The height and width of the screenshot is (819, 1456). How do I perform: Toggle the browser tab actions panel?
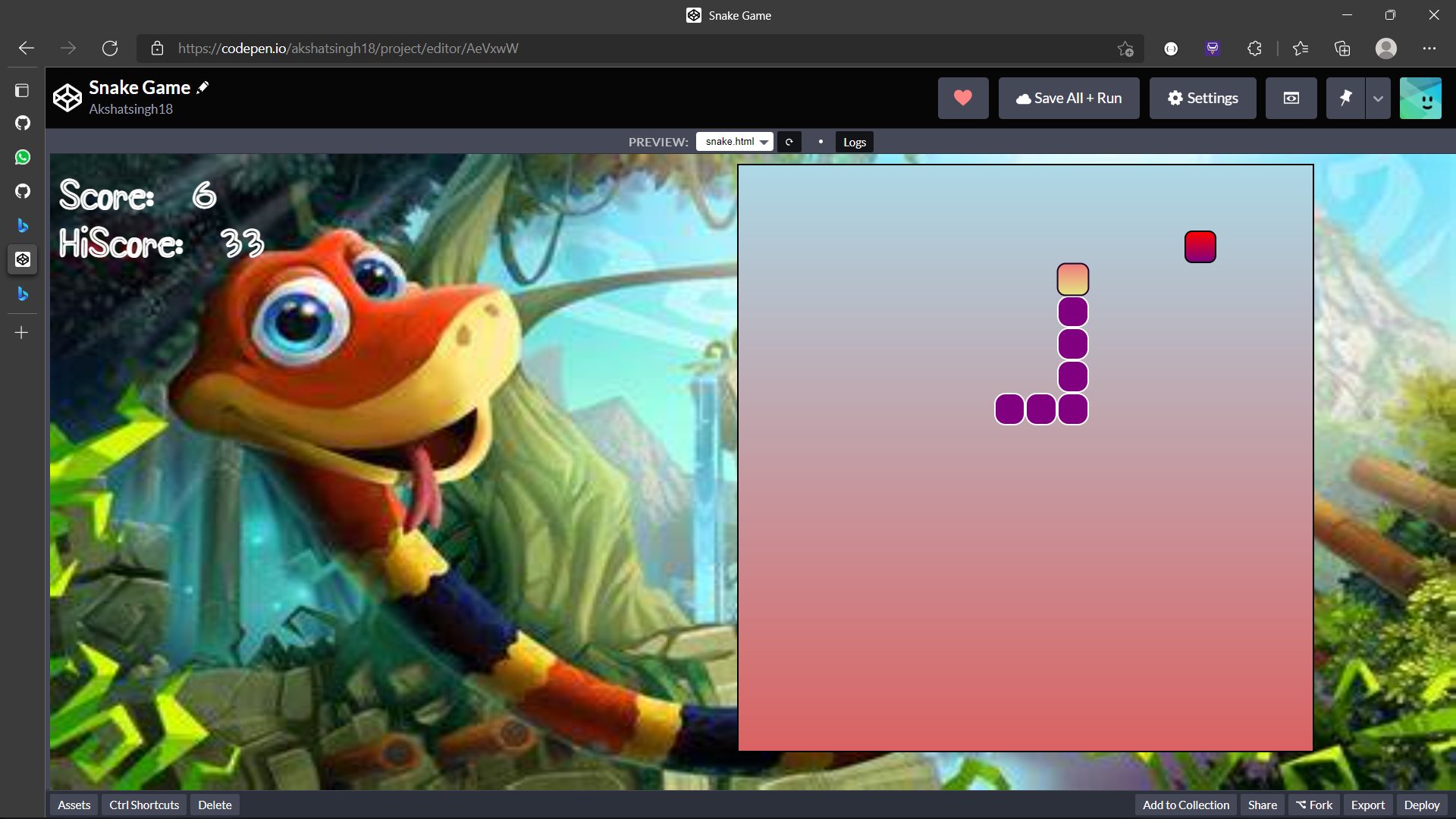pos(22,90)
